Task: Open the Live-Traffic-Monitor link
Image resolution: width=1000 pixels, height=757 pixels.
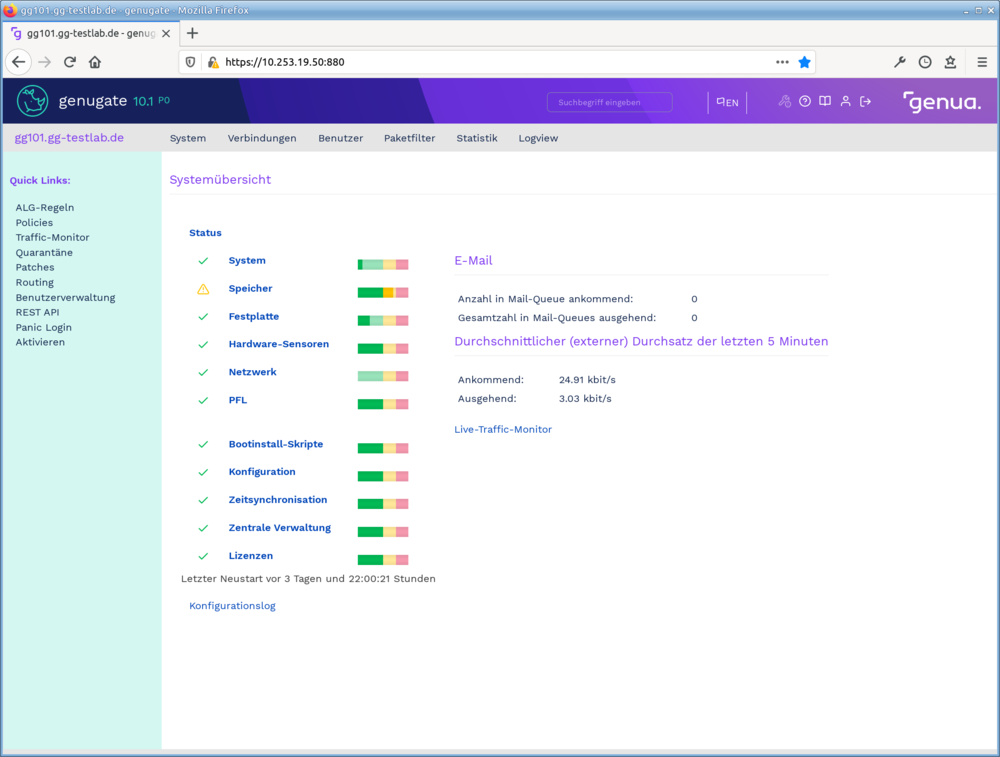Action: [503, 429]
